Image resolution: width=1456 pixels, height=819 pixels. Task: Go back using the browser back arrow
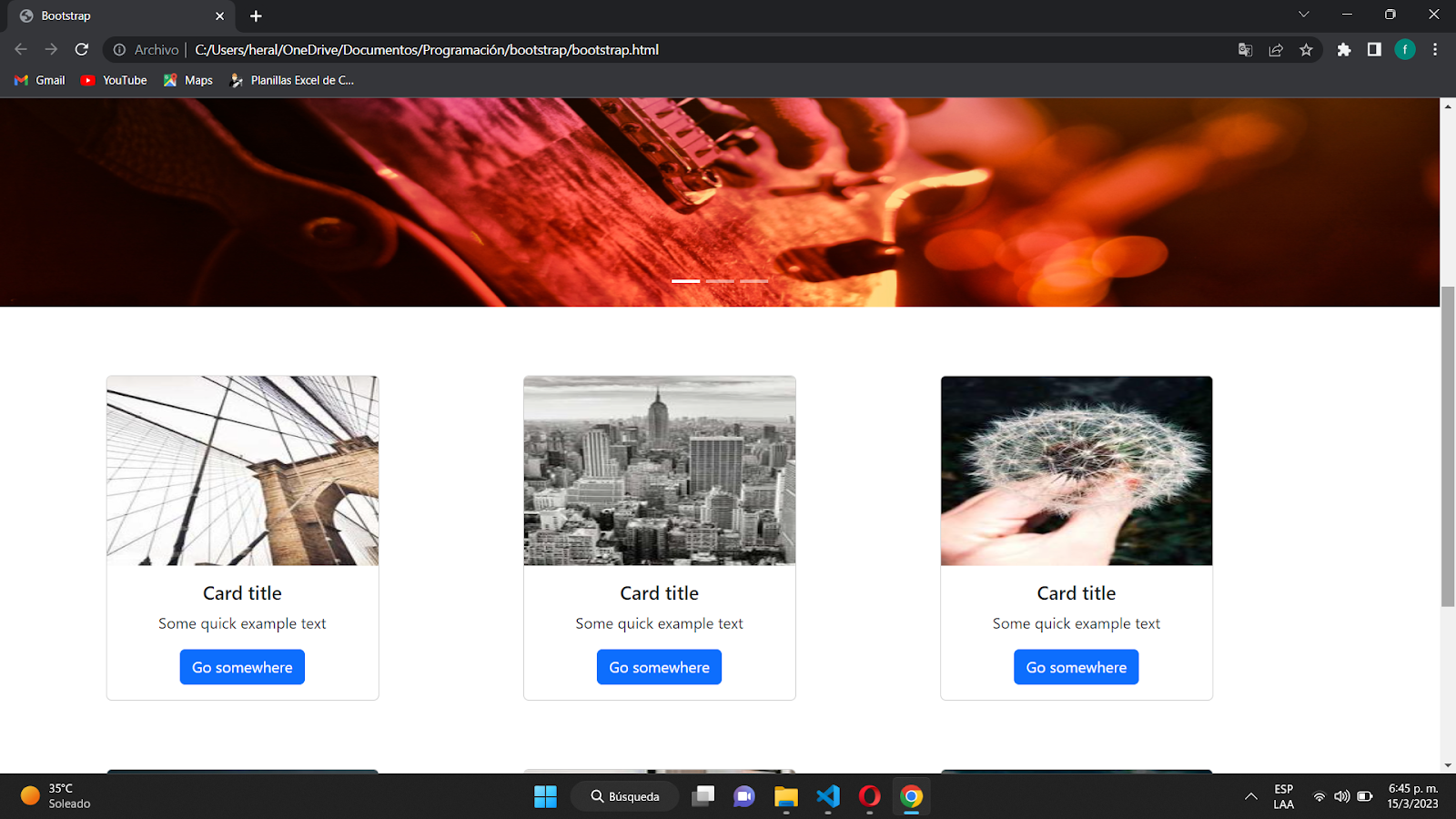pyautogui.click(x=21, y=50)
